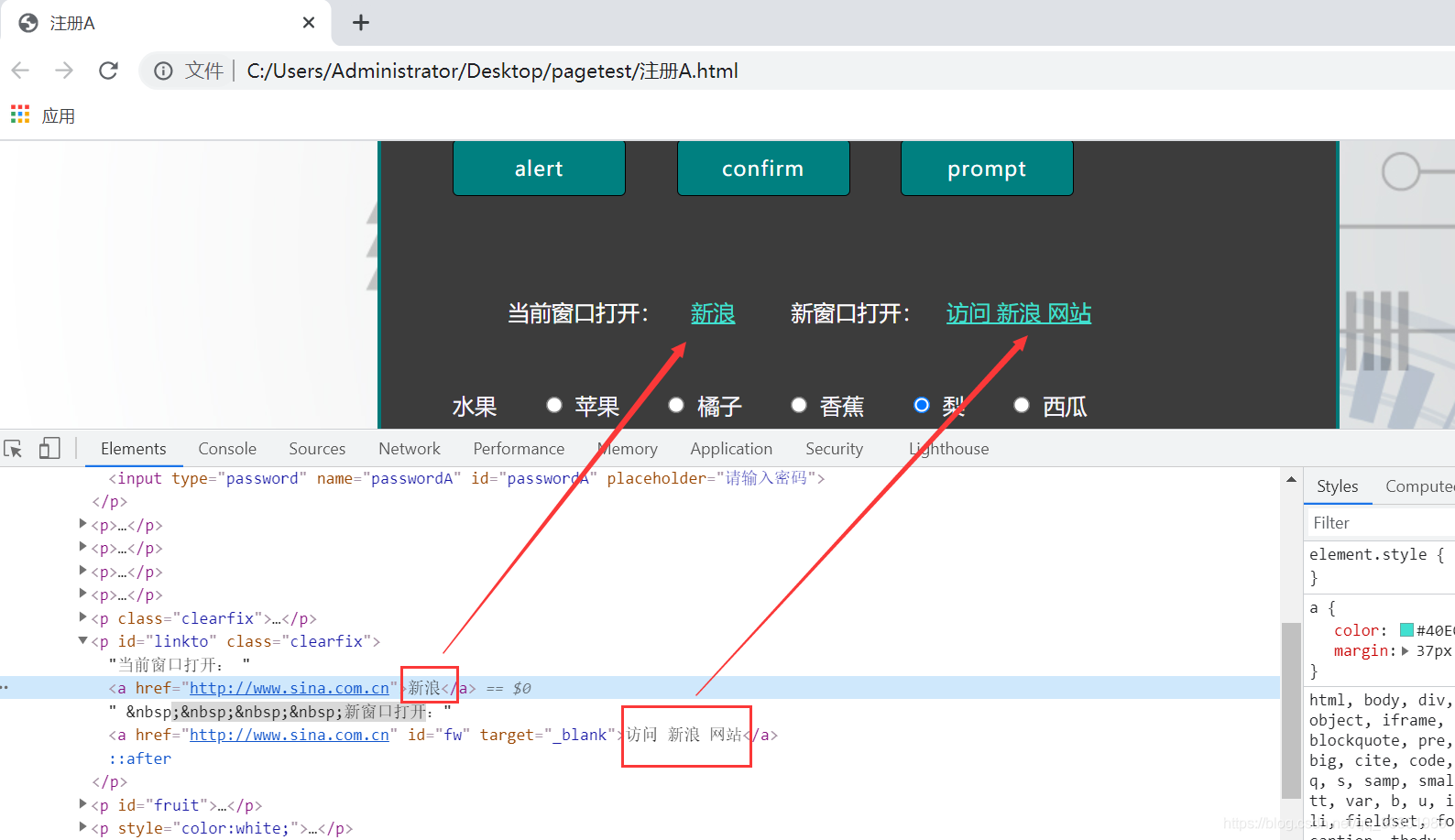Select the input type="password" DOM line

[x=467, y=478]
